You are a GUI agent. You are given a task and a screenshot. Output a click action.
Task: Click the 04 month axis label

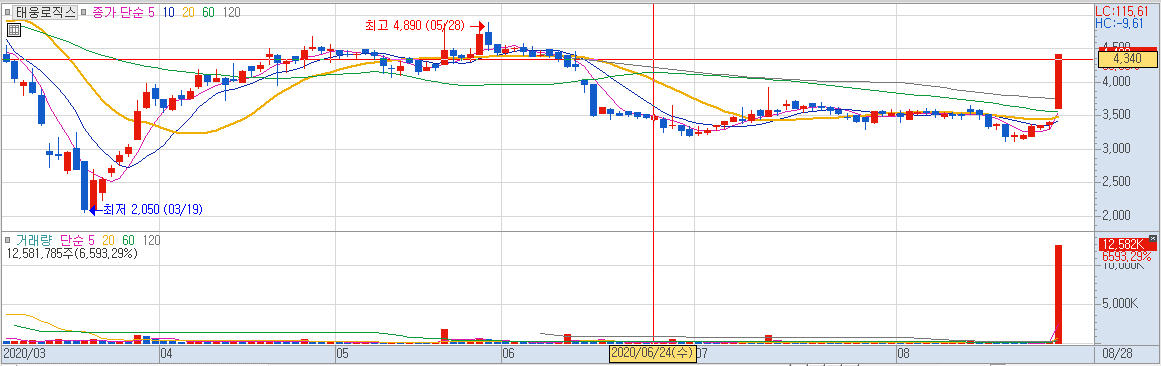pyautogui.click(x=166, y=353)
